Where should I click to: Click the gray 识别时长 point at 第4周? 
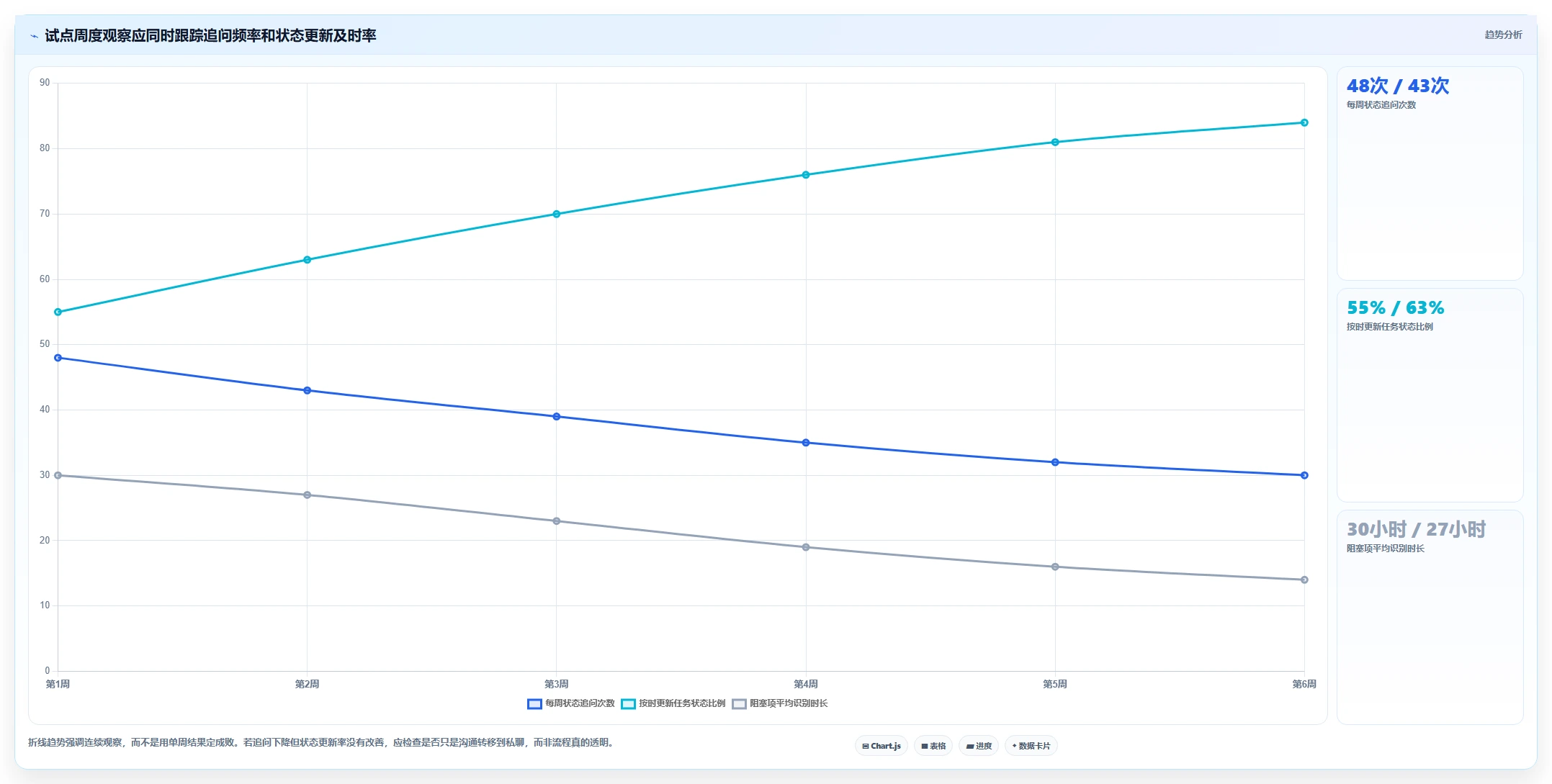click(x=806, y=547)
